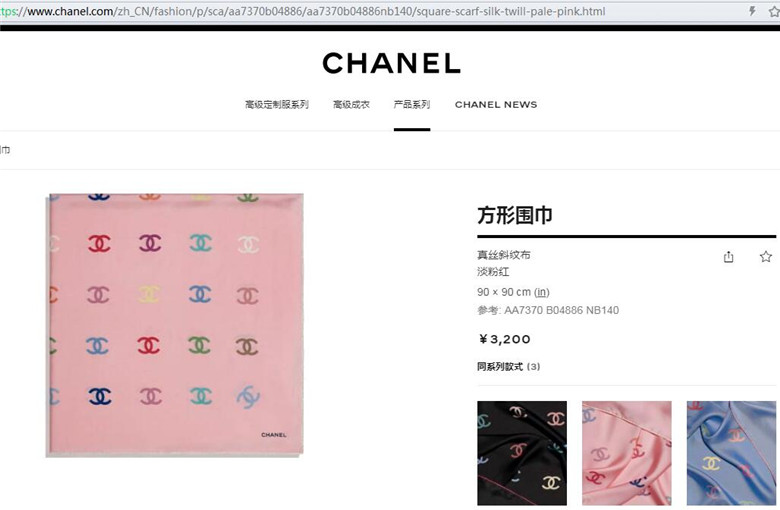Click the bookmark star in browser address bar
Image resolution: width=780 pixels, height=510 pixels.
[x=775, y=11]
